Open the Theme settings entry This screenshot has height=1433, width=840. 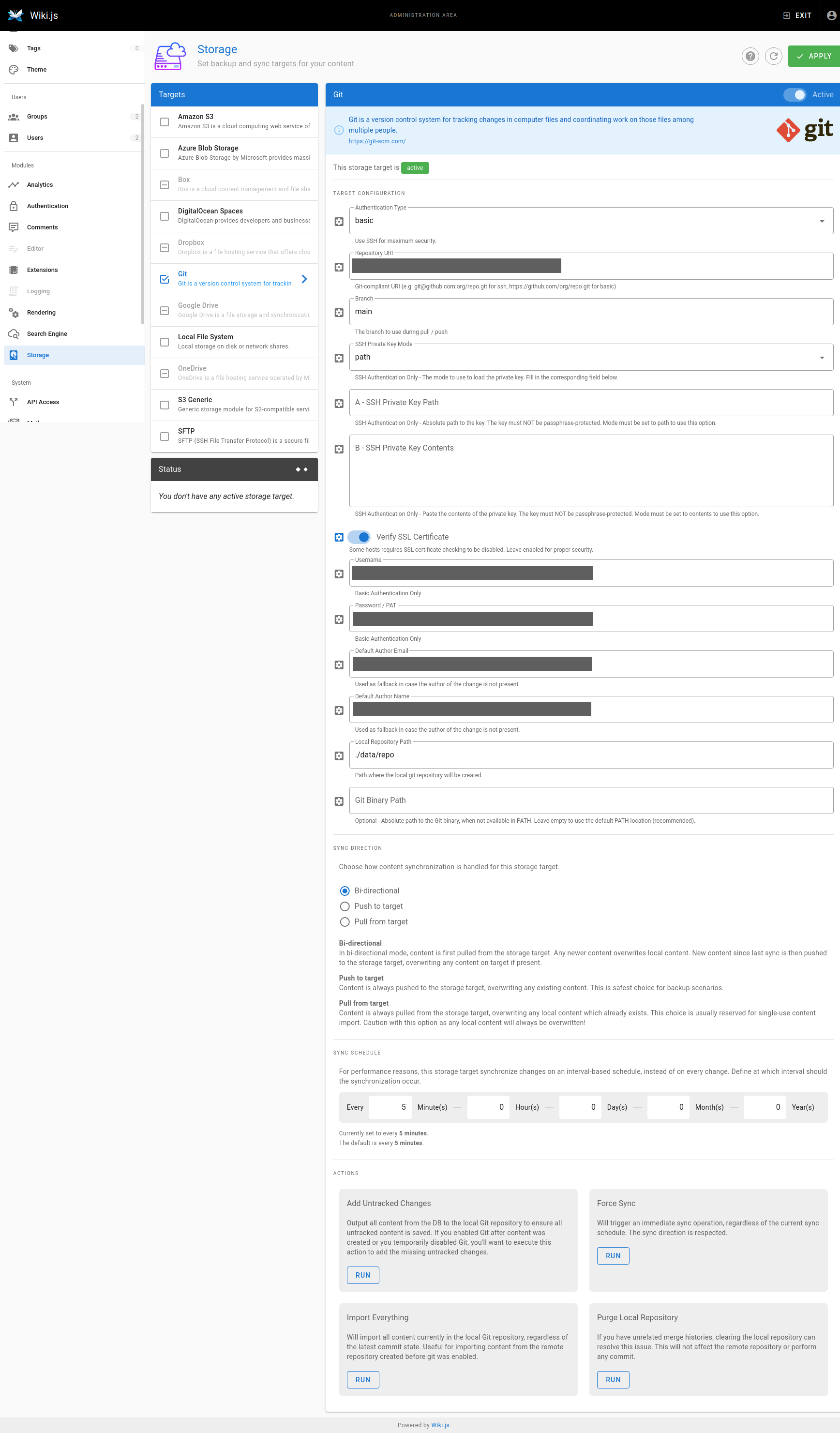(x=36, y=69)
